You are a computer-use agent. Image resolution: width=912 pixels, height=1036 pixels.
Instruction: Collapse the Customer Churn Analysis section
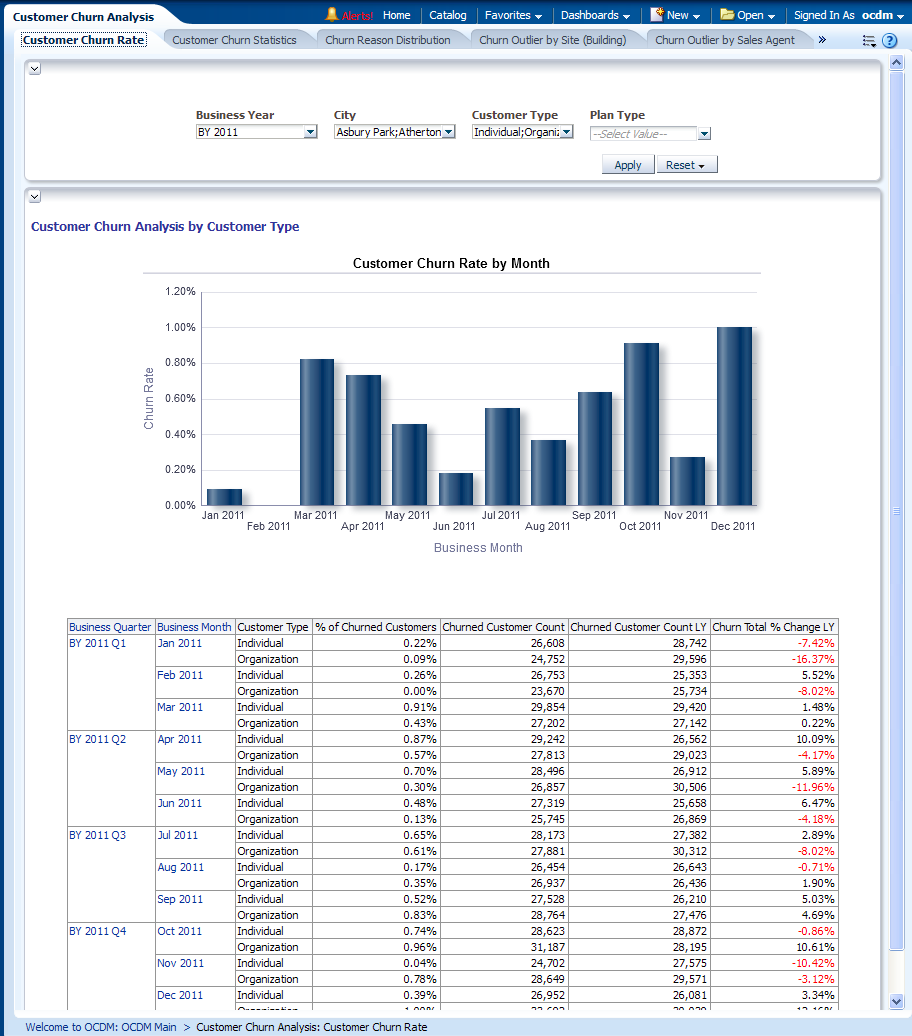coord(34,197)
